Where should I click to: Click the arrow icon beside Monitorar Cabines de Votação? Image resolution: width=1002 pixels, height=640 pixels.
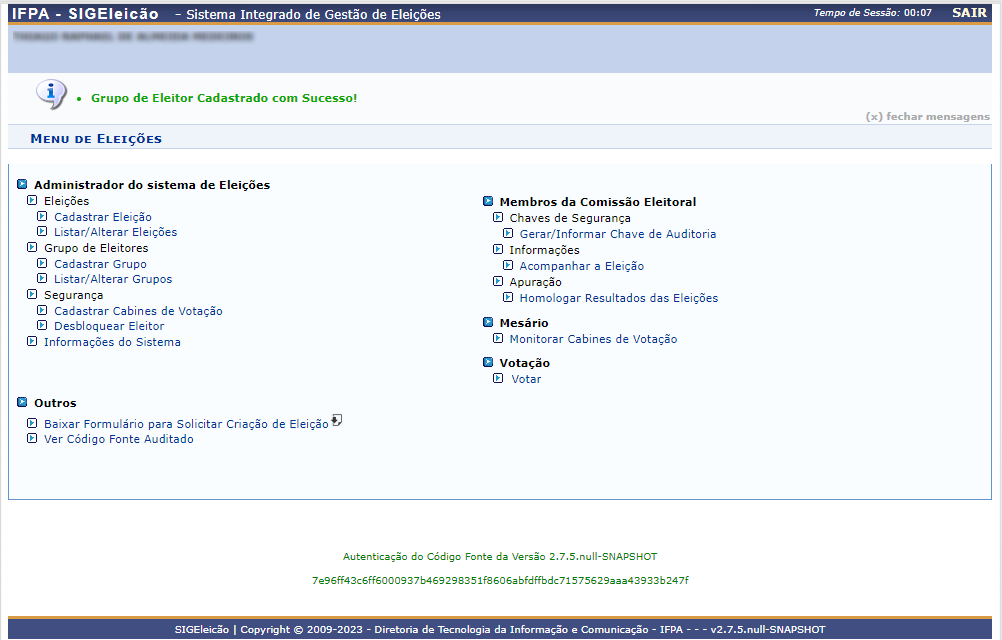tap(498, 339)
